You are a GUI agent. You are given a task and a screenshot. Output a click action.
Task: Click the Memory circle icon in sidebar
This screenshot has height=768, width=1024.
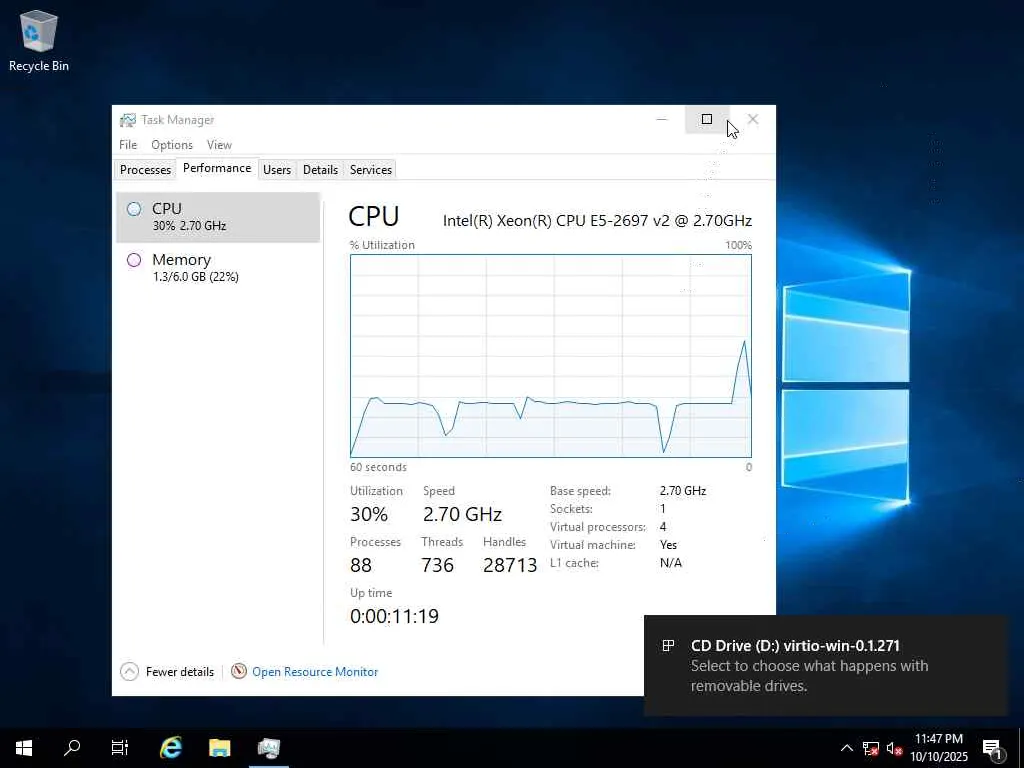[134, 260]
